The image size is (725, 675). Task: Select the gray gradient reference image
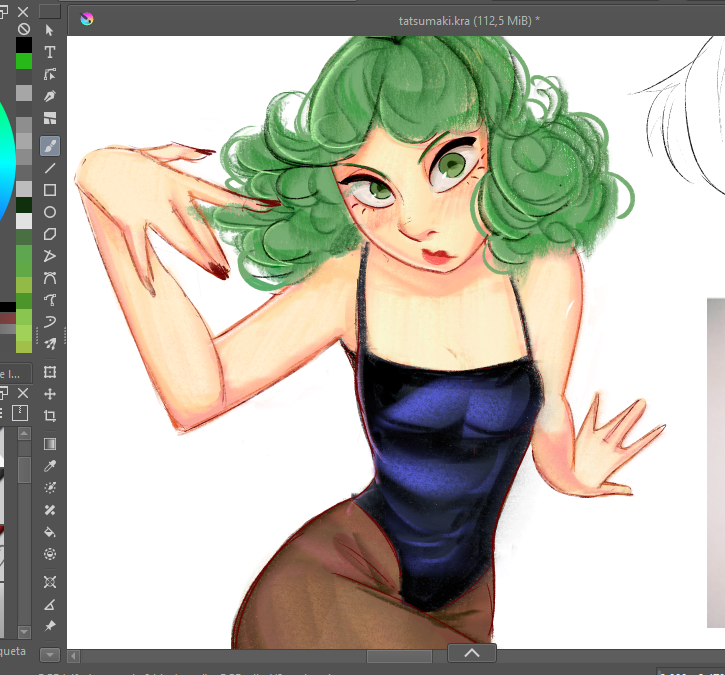(x=716, y=463)
